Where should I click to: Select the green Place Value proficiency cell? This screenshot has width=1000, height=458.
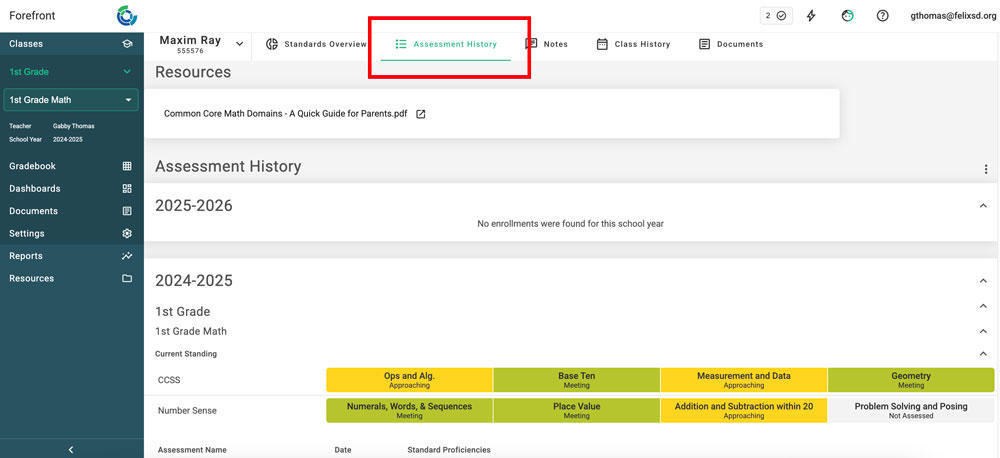coord(576,411)
